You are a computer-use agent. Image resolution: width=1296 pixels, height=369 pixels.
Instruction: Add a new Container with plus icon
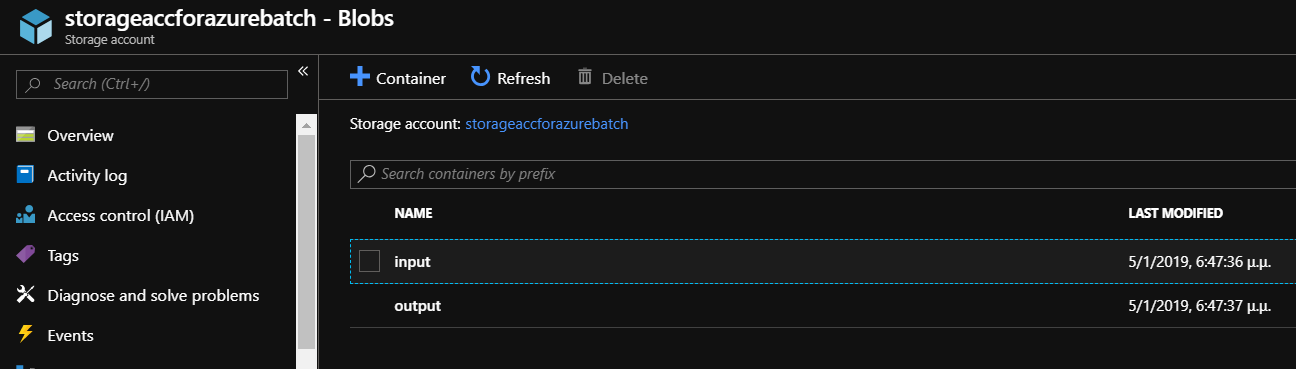398,77
